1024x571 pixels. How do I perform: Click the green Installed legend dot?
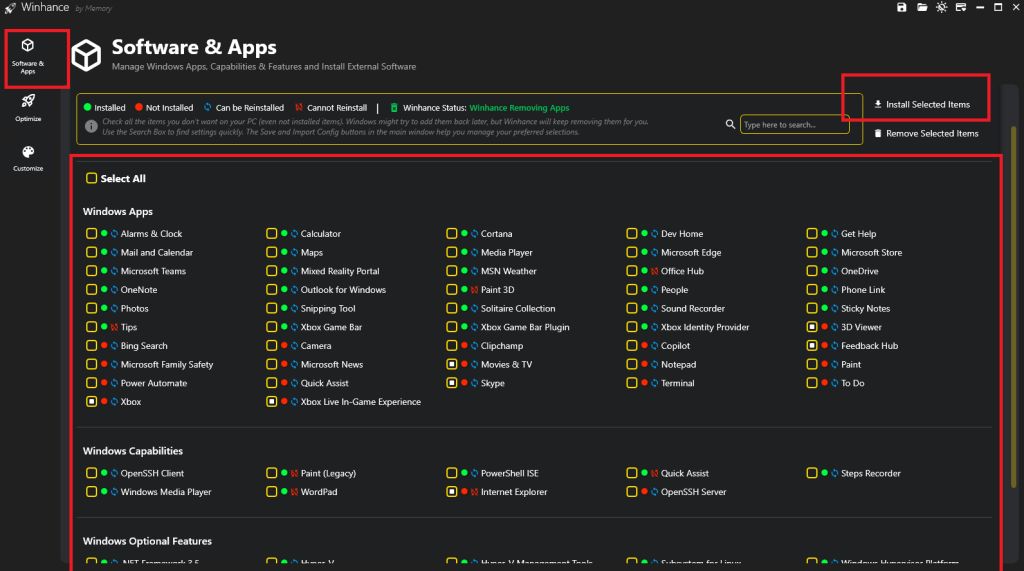(88, 107)
